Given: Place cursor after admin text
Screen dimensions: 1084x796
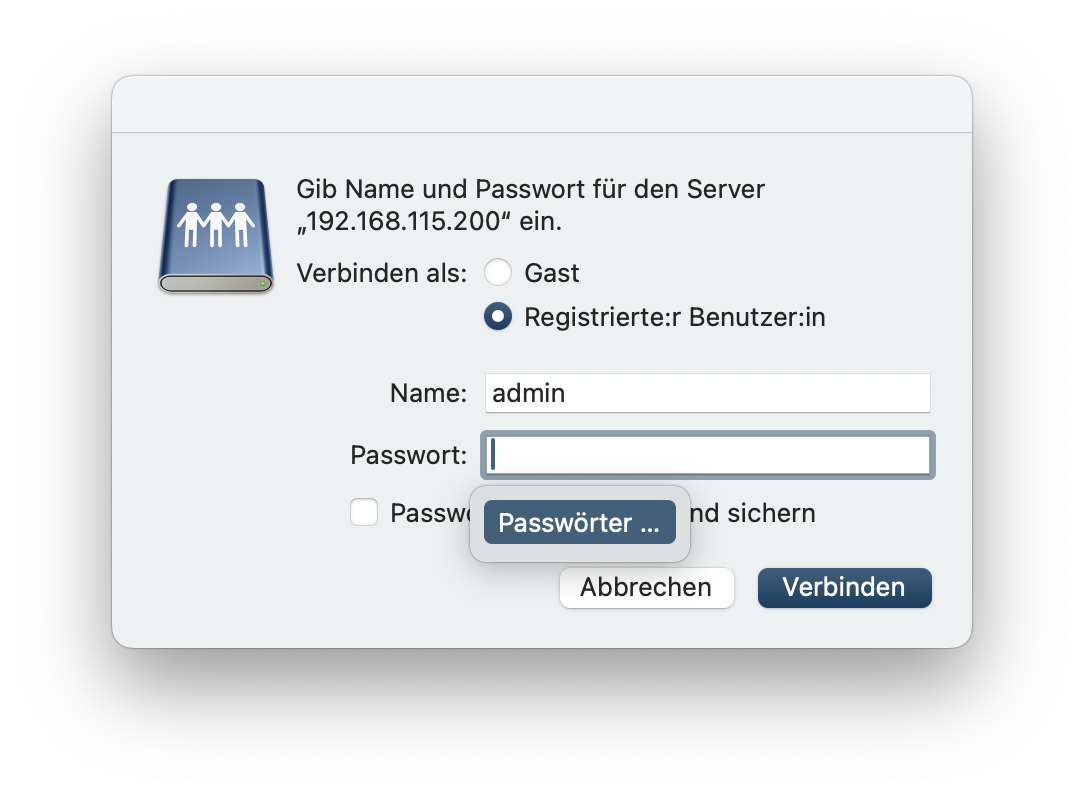Looking at the screenshot, I should click(x=567, y=393).
